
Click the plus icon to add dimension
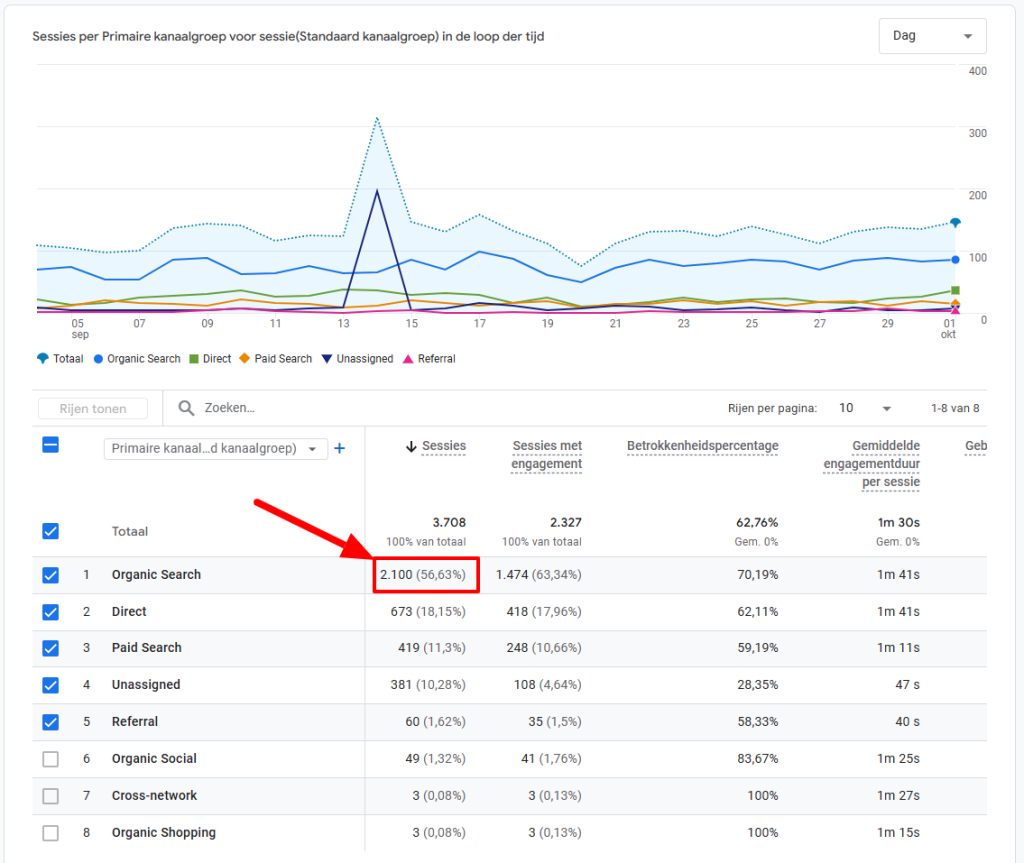coord(339,449)
